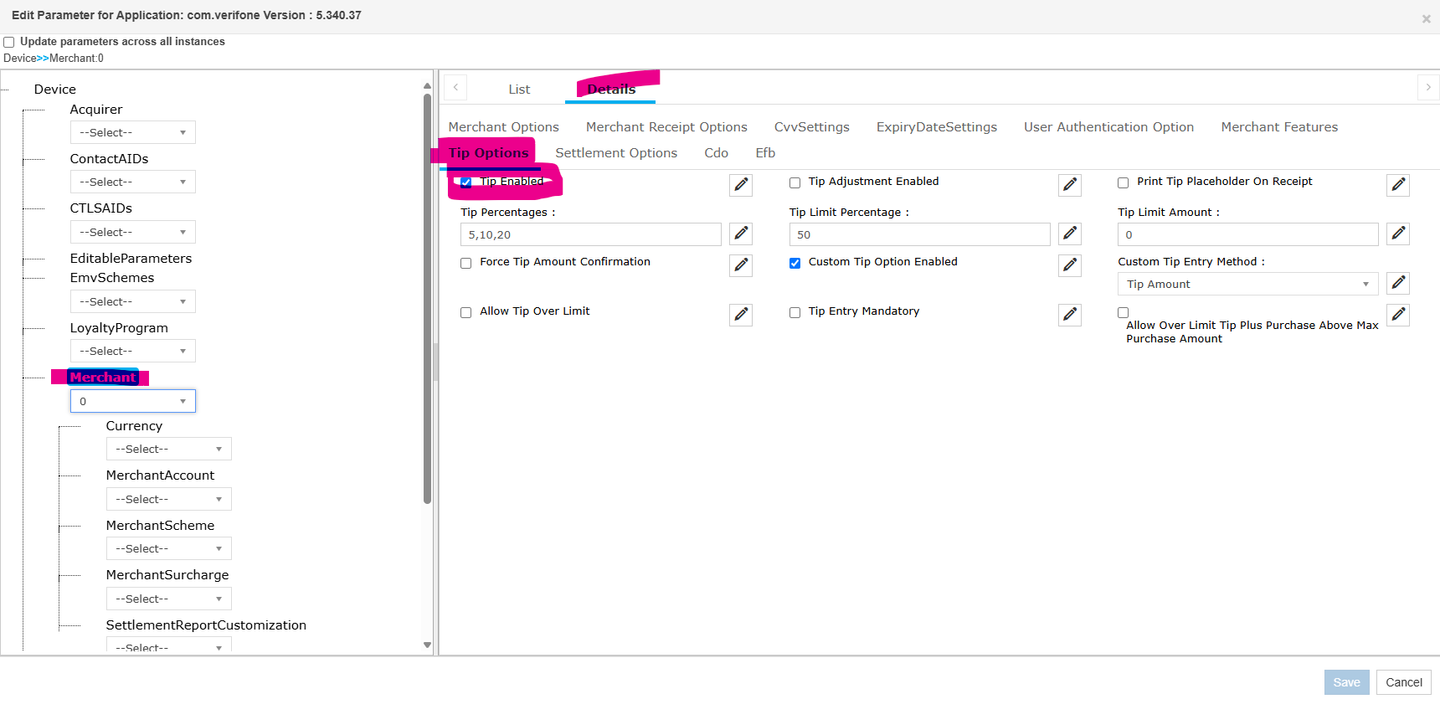
Task: Click the edit pencil for Tip Adjustment Enabled
Action: 1070,184
